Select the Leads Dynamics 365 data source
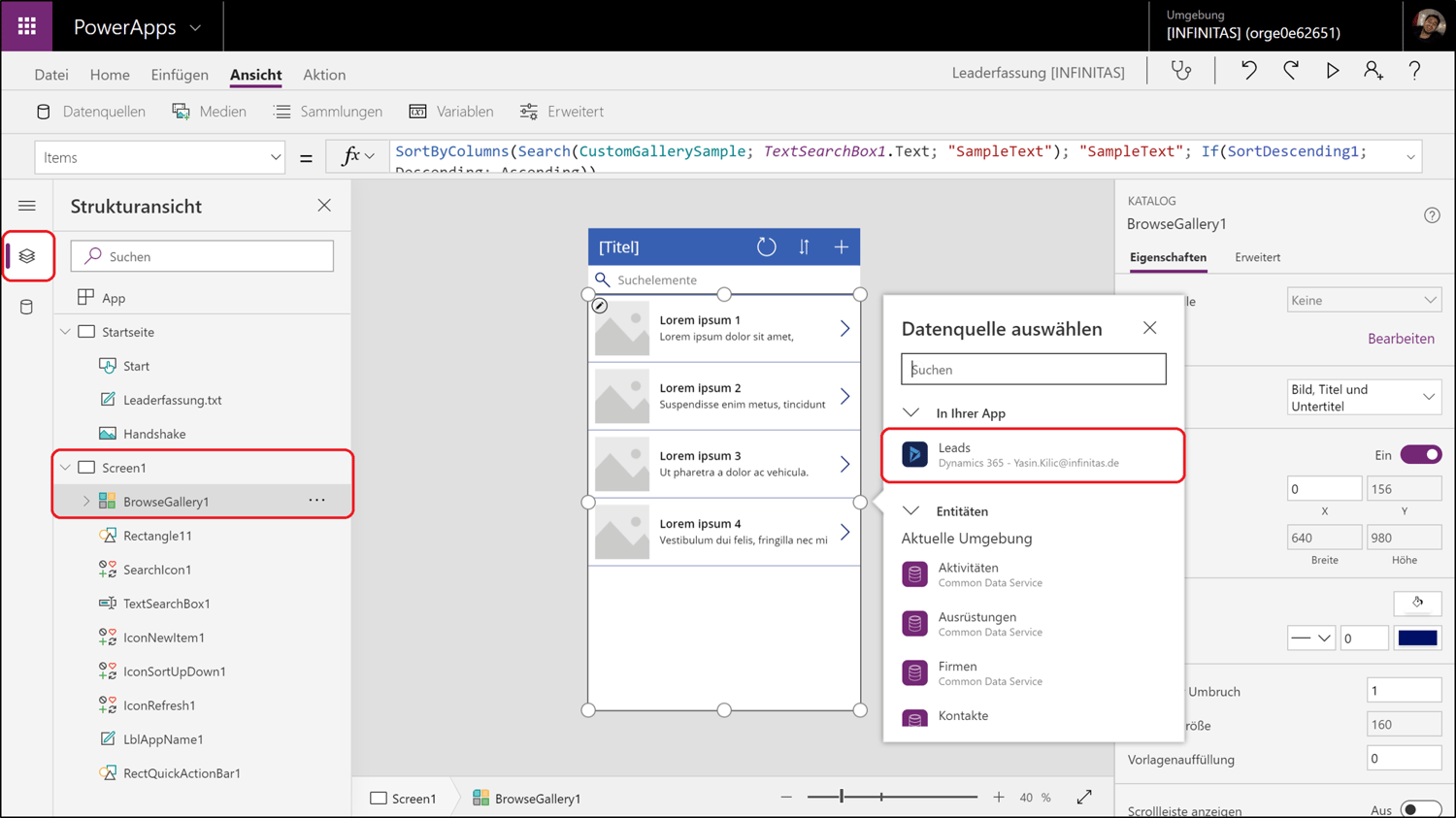The width and height of the screenshot is (1456, 818). pyautogui.click(x=1033, y=454)
